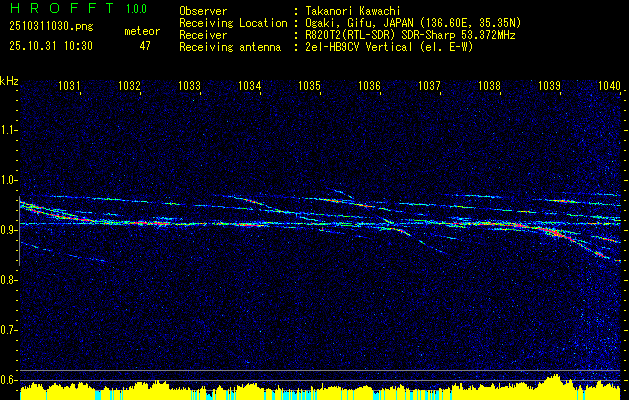Click the meteor label

point(142,31)
